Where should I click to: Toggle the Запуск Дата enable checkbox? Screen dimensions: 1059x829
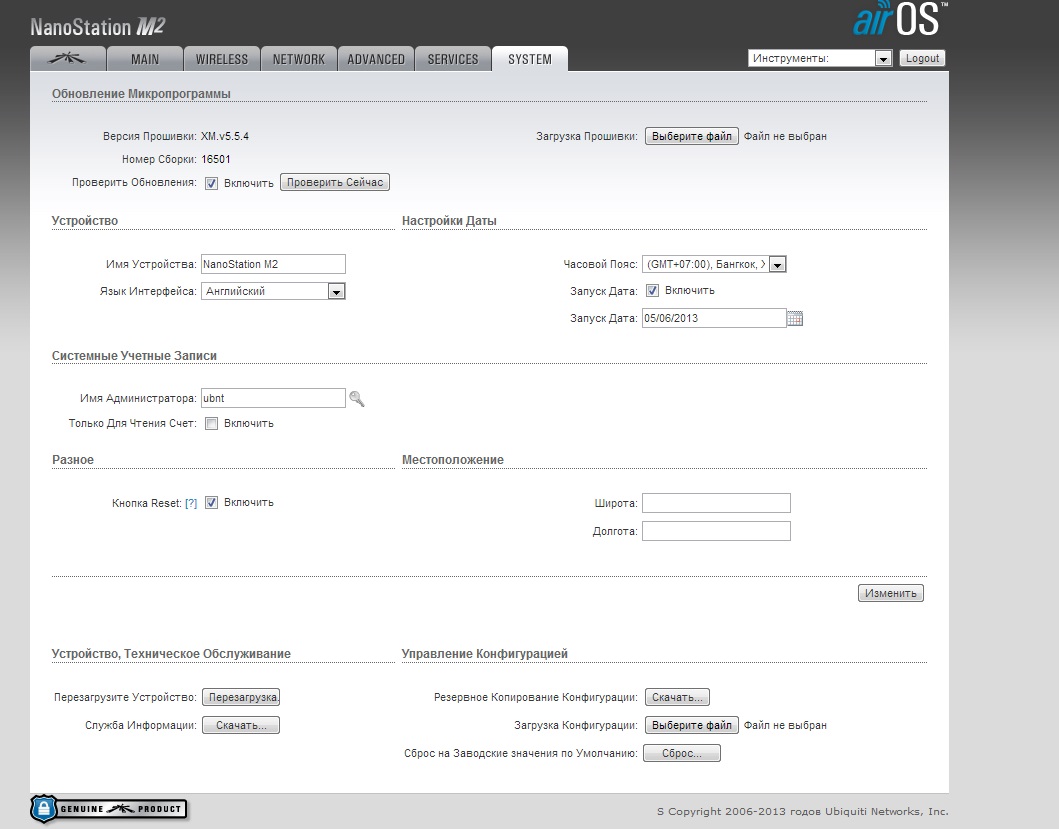(x=652, y=291)
